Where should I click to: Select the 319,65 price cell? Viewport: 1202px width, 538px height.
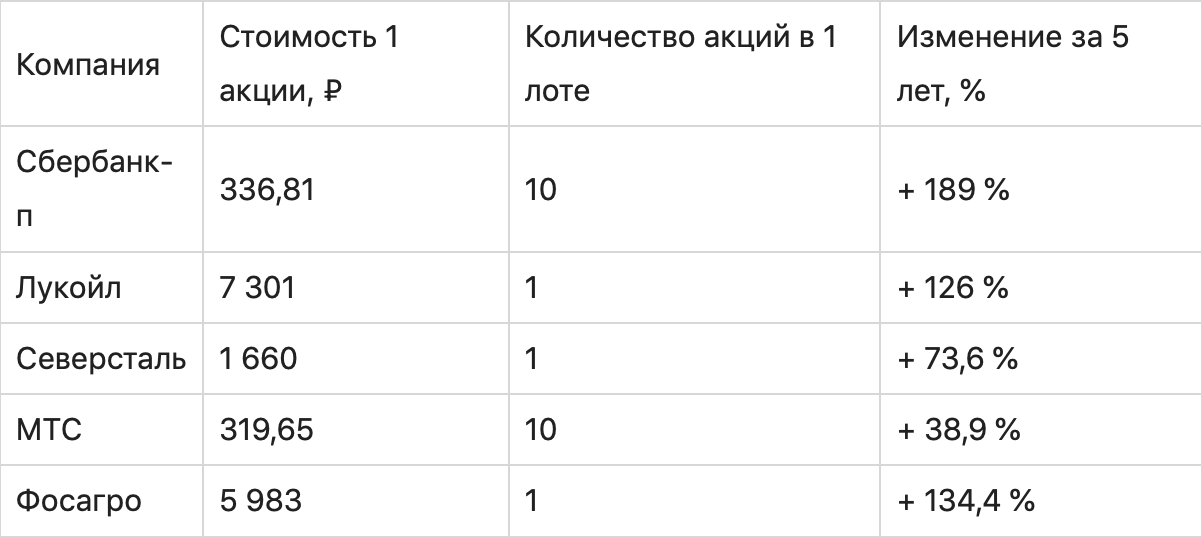[x=267, y=430]
